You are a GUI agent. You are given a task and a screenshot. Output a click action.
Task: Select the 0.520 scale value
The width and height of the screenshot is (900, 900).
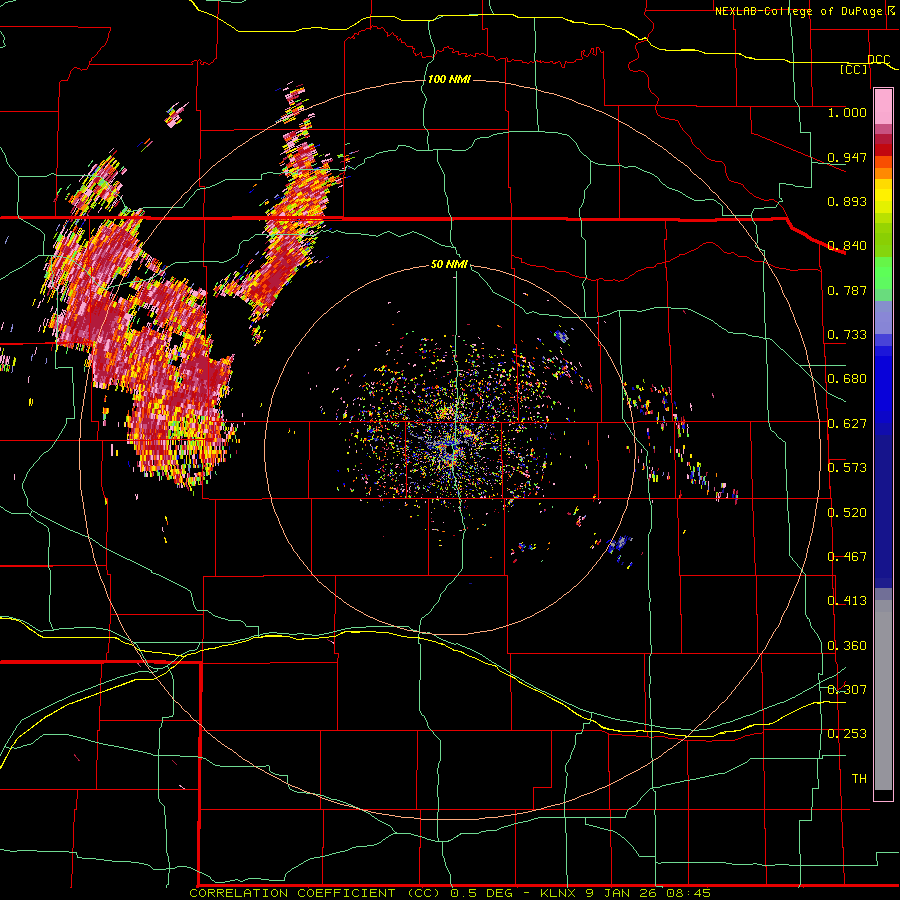point(847,513)
